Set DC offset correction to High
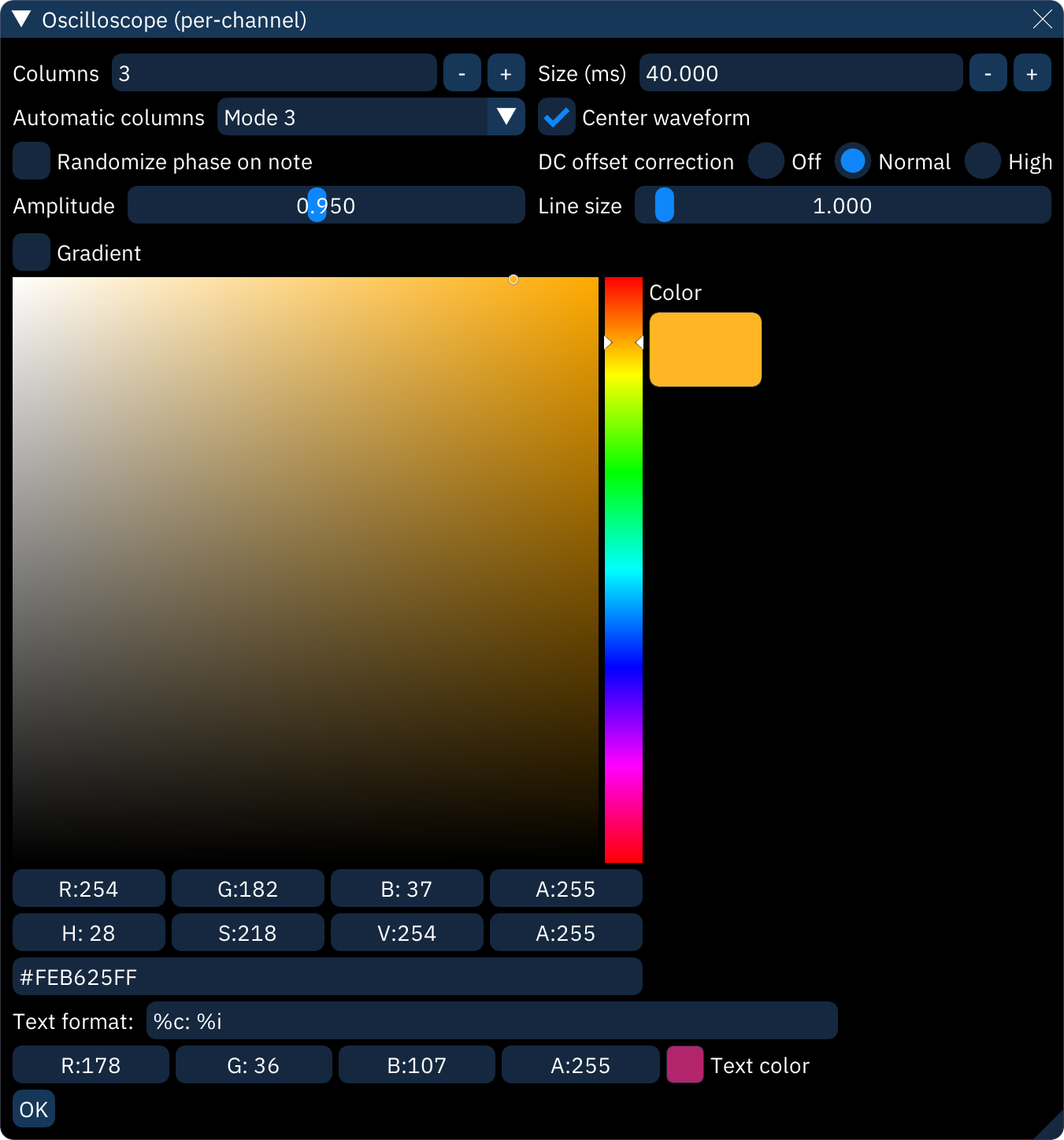 pos(983,161)
